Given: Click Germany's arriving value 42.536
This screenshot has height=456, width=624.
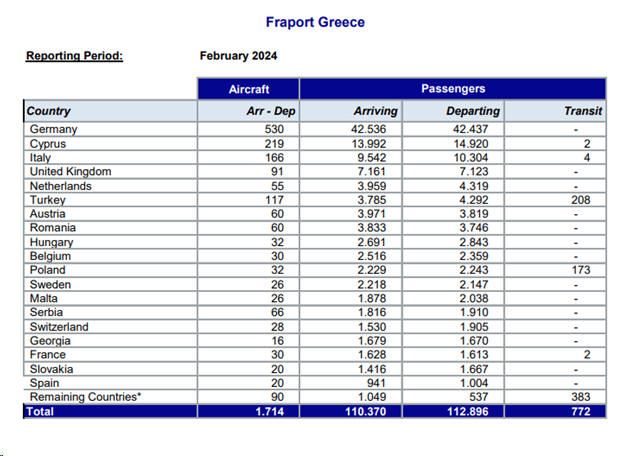Looking at the screenshot, I should (x=378, y=129).
